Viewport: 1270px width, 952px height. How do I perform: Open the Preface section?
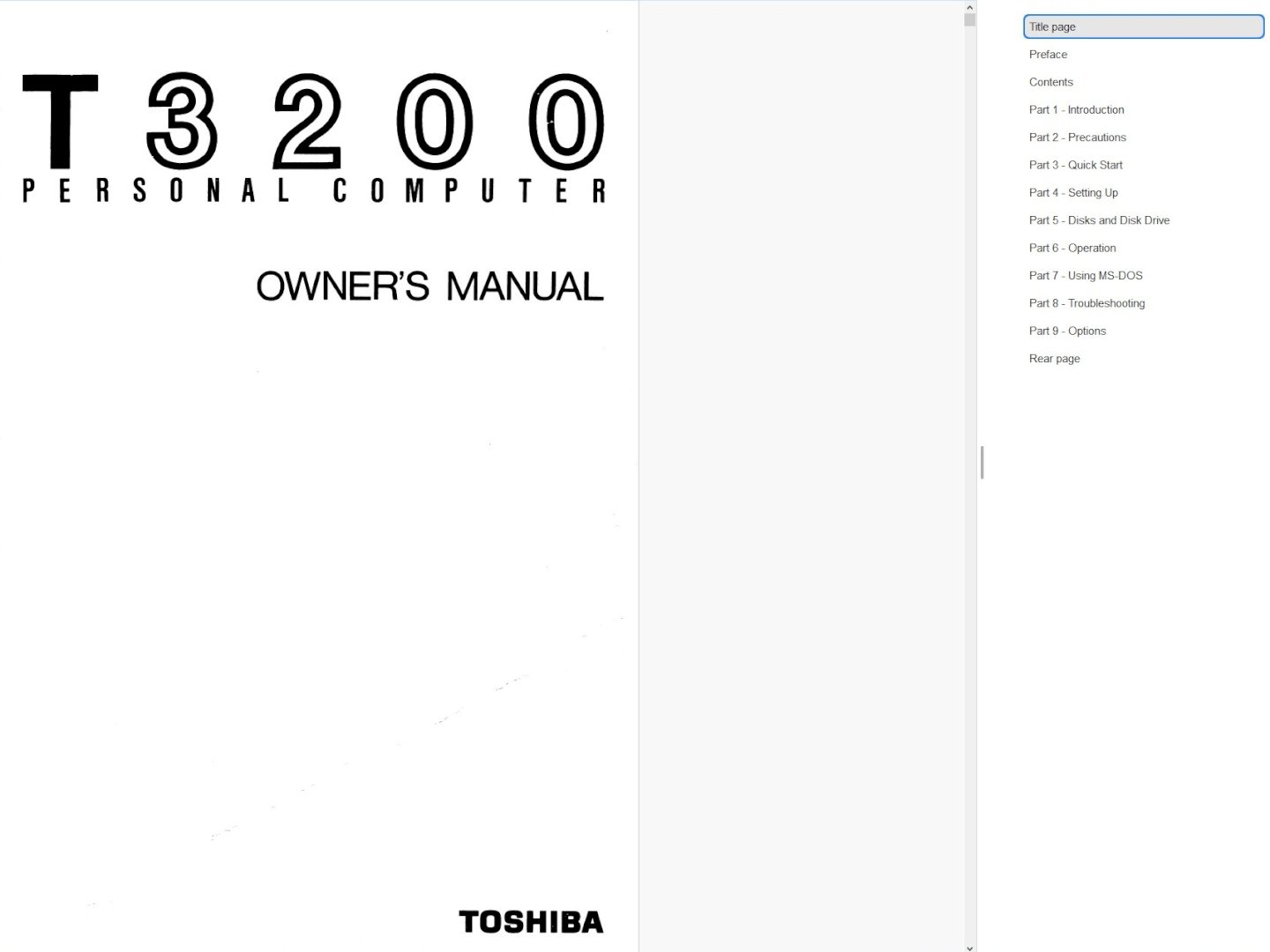1048,55
